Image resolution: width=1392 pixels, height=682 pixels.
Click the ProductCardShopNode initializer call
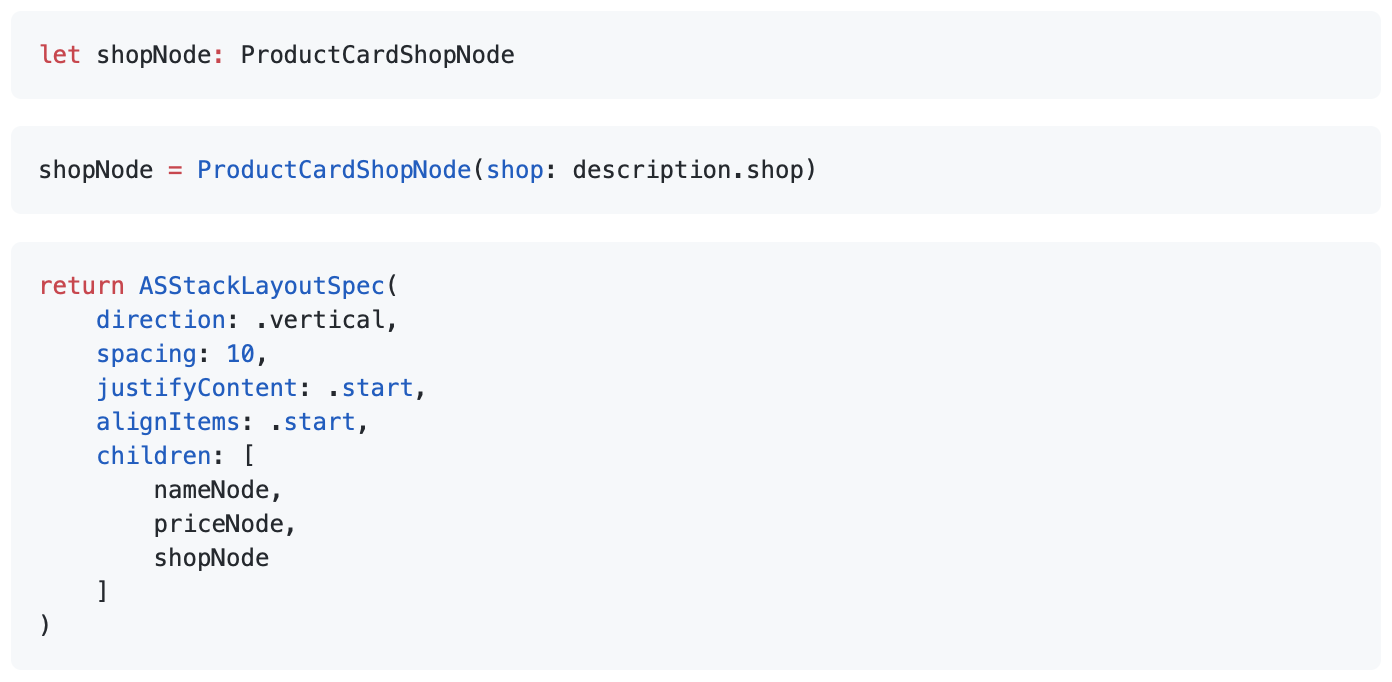pyautogui.click(x=334, y=170)
